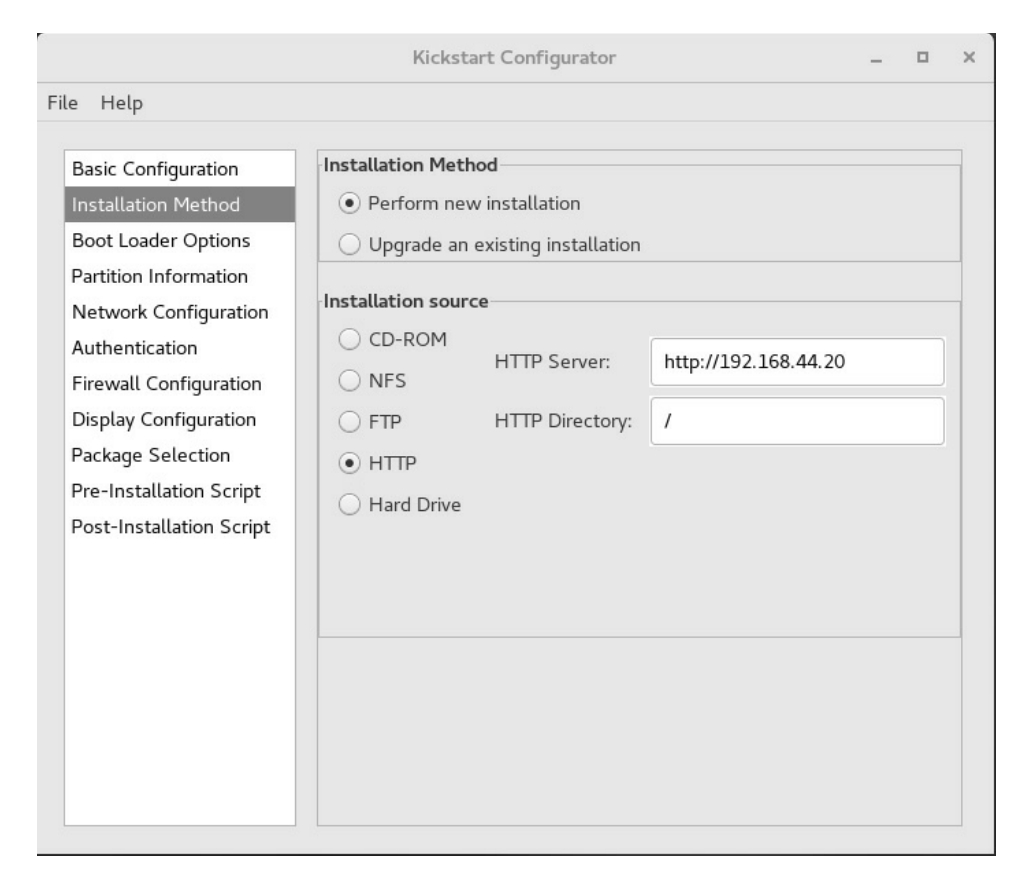The width and height of the screenshot is (1025, 880).
Task: Open Post-Installation Script section
Action: (171, 527)
